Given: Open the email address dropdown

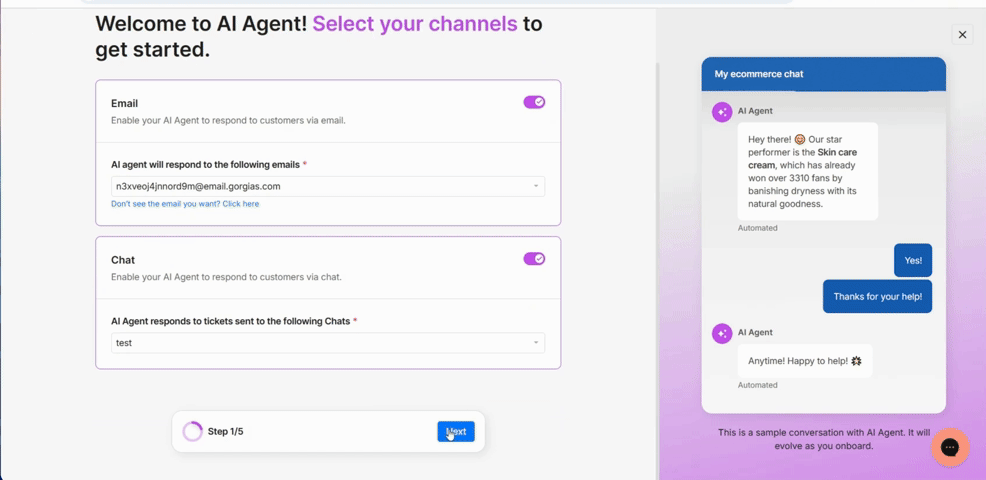Looking at the screenshot, I should pyautogui.click(x=328, y=186).
